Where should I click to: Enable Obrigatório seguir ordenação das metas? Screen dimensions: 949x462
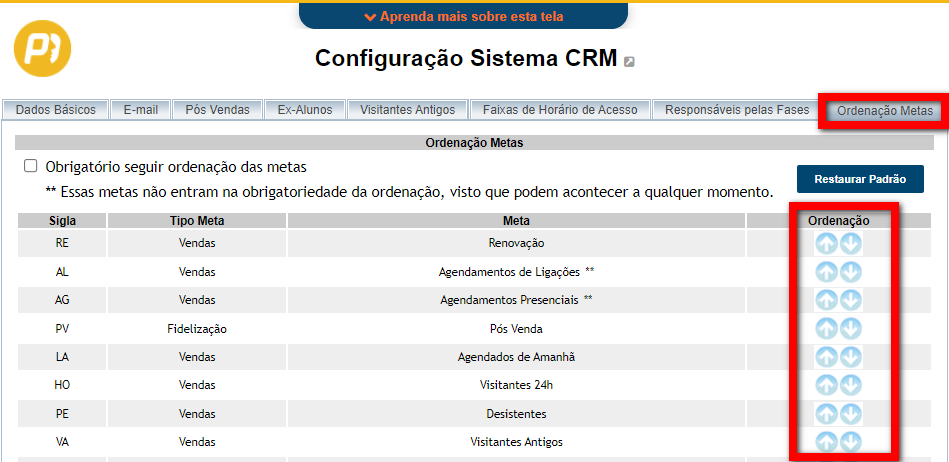point(31,167)
